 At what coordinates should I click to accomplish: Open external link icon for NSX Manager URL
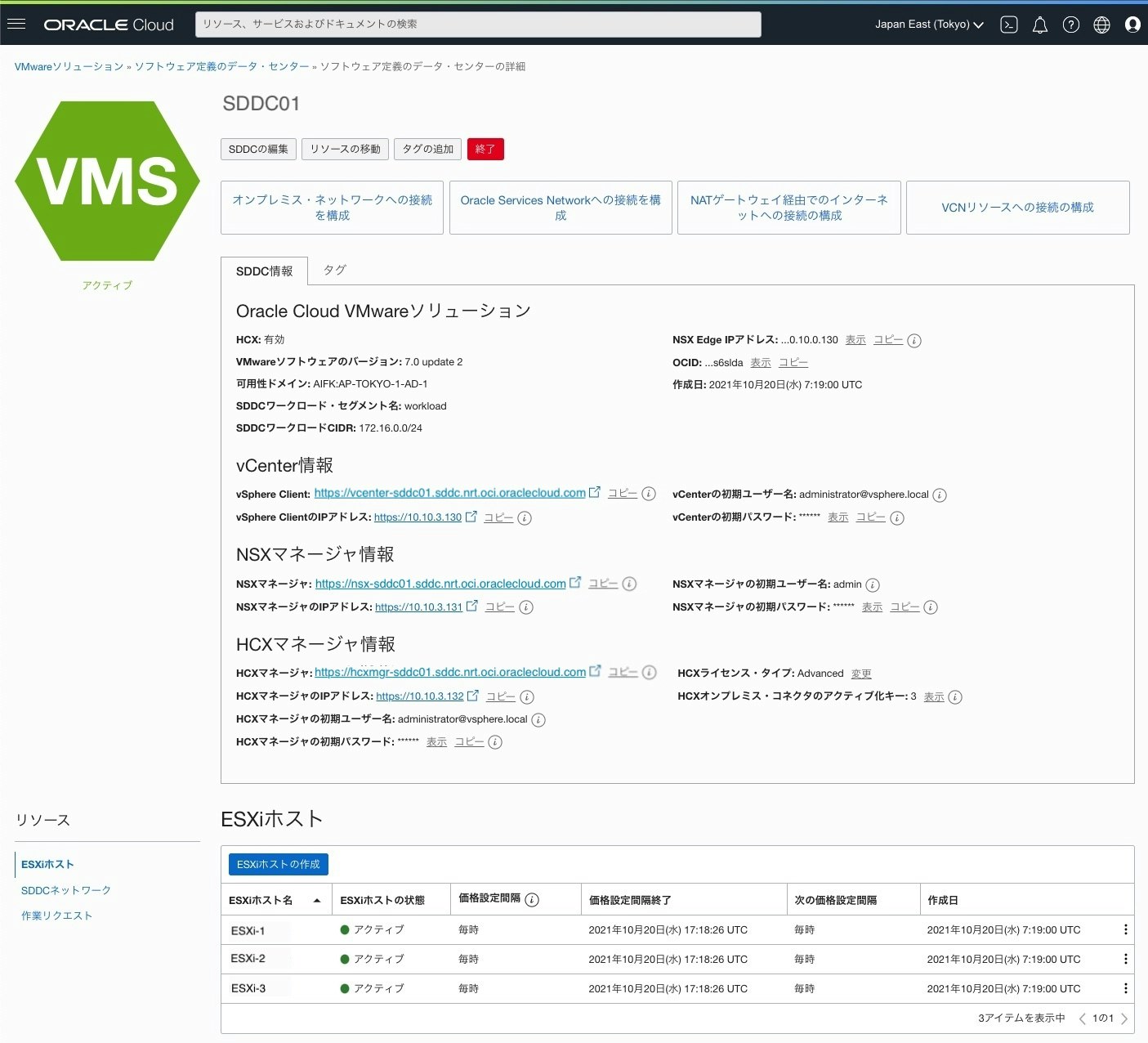click(575, 582)
